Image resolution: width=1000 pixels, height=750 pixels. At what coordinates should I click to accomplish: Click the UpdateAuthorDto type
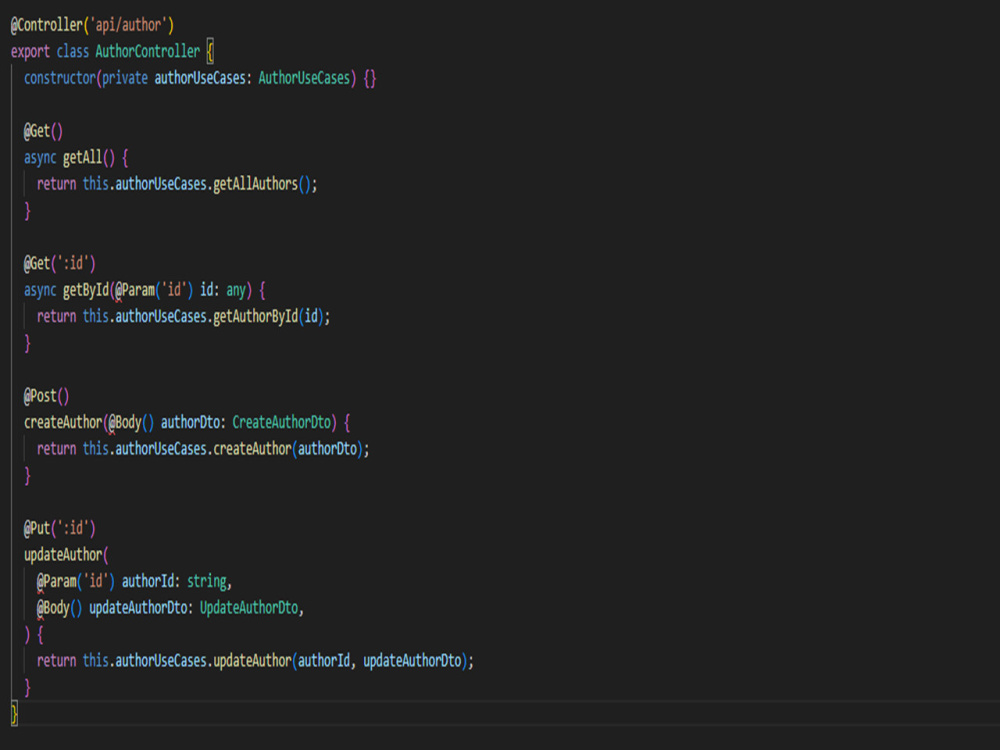(249, 607)
